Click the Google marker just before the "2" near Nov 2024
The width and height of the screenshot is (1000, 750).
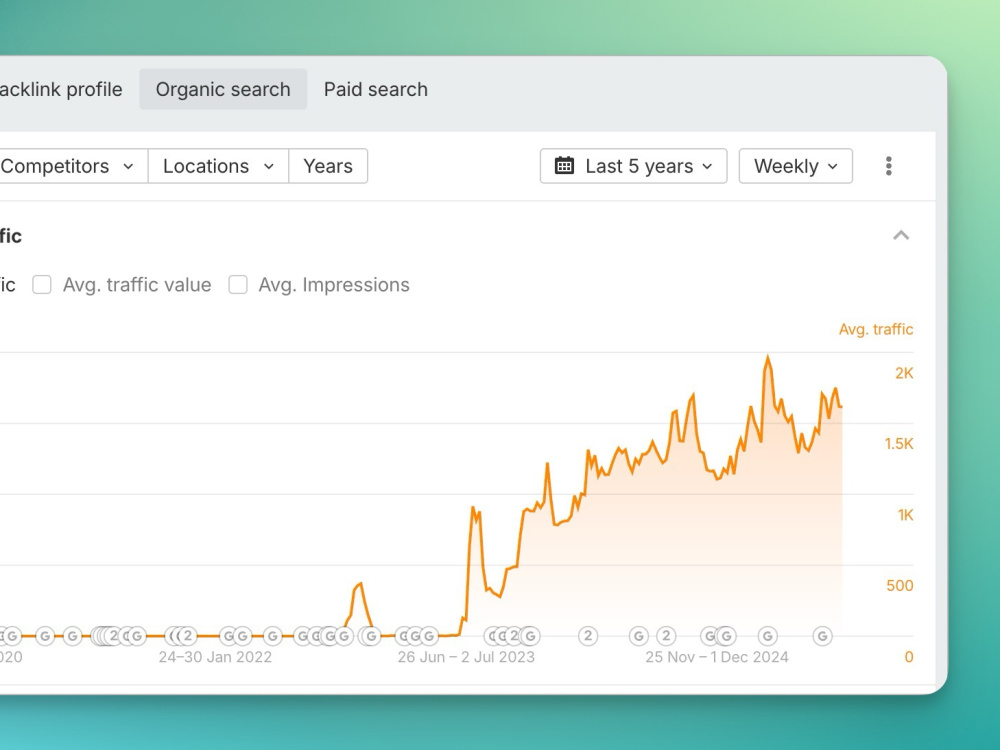[638, 636]
